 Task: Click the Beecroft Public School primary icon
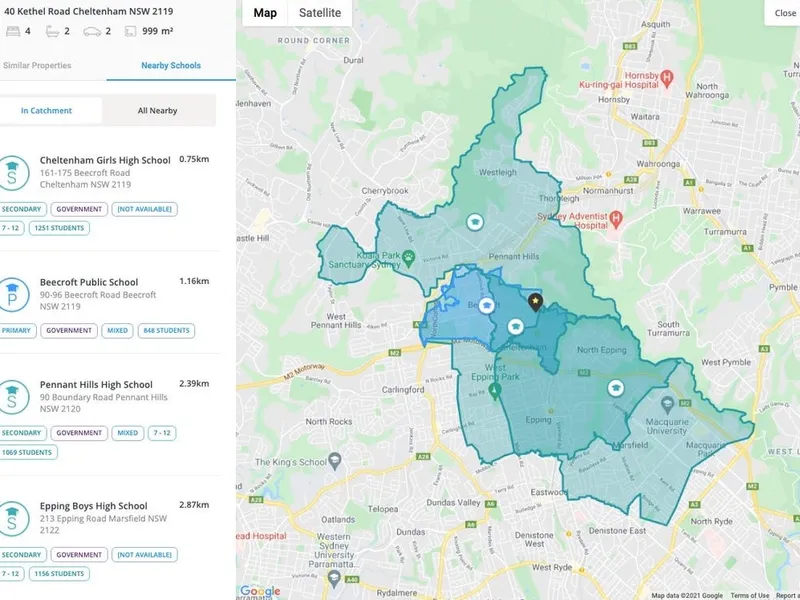click(12, 294)
